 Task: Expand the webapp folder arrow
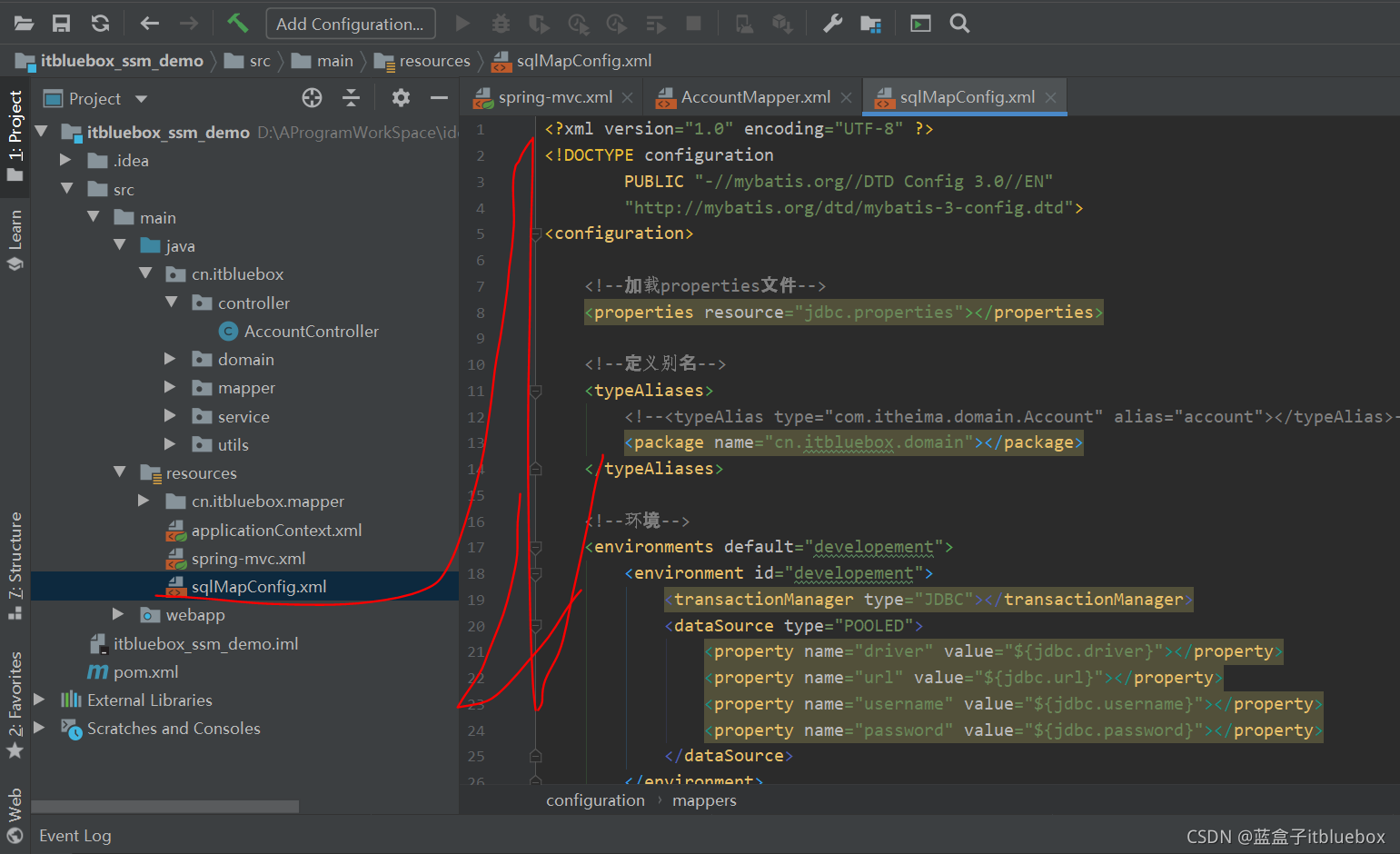click(118, 614)
